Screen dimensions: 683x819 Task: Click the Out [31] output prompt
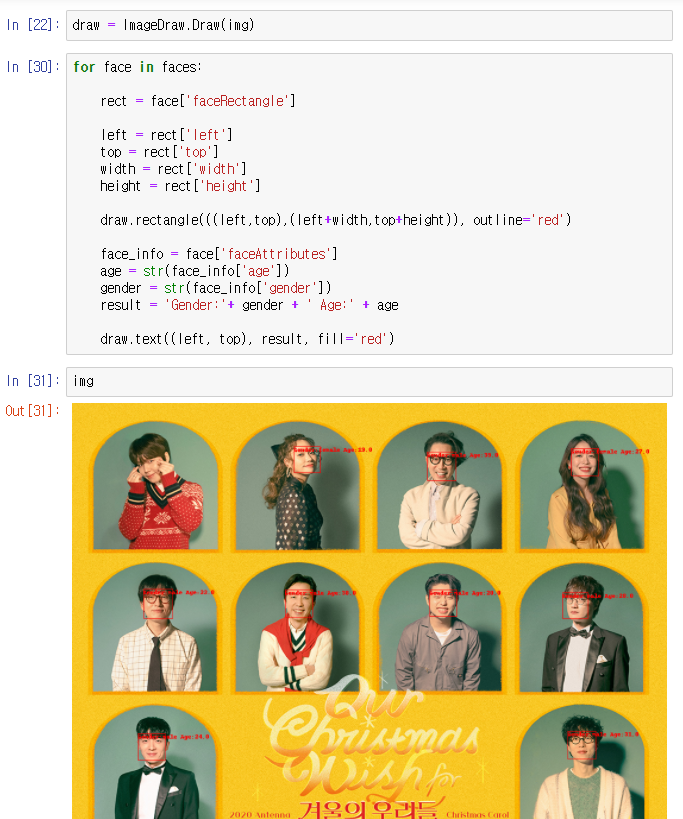coord(32,411)
